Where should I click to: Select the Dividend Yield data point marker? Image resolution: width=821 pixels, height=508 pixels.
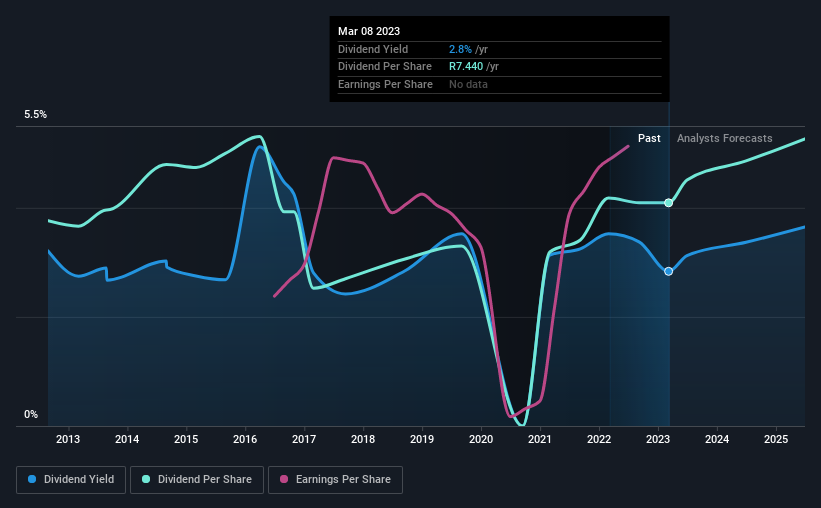click(669, 271)
